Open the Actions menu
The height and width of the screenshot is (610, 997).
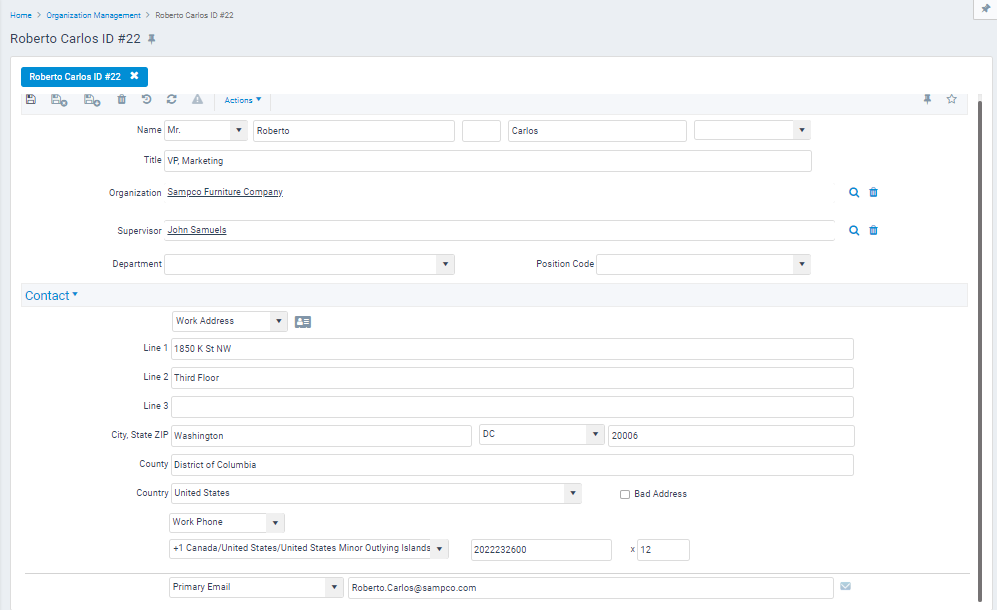click(243, 100)
